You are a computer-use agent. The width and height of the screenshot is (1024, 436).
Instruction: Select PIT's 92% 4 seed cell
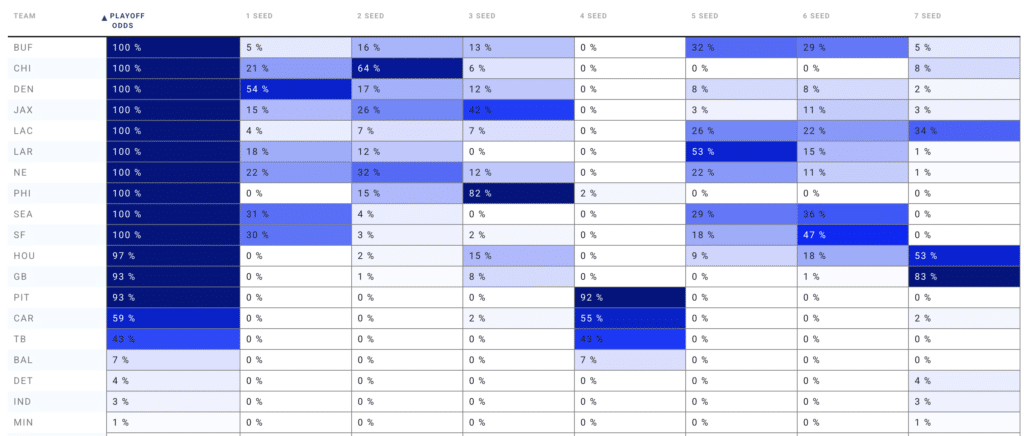pyautogui.click(x=629, y=297)
